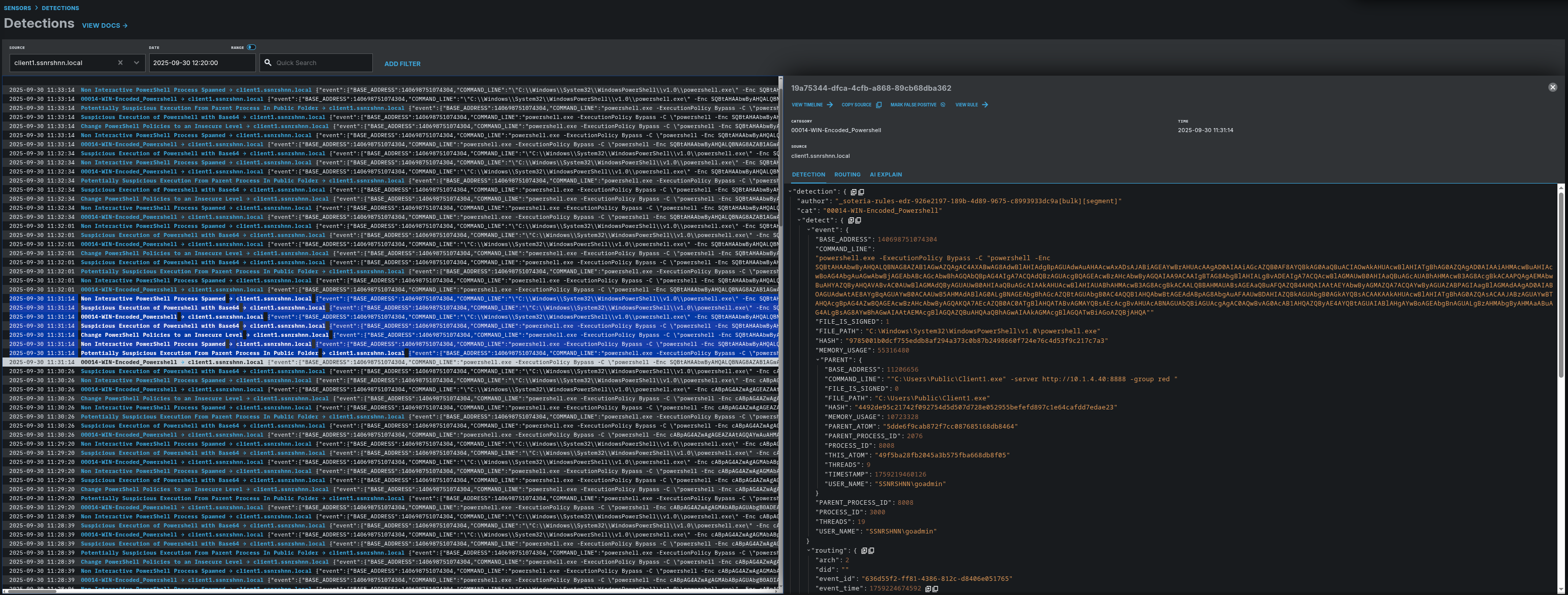Click the View Timeline arrow icon
Viewport: 1568px width, 595px height.
(830, 105)
